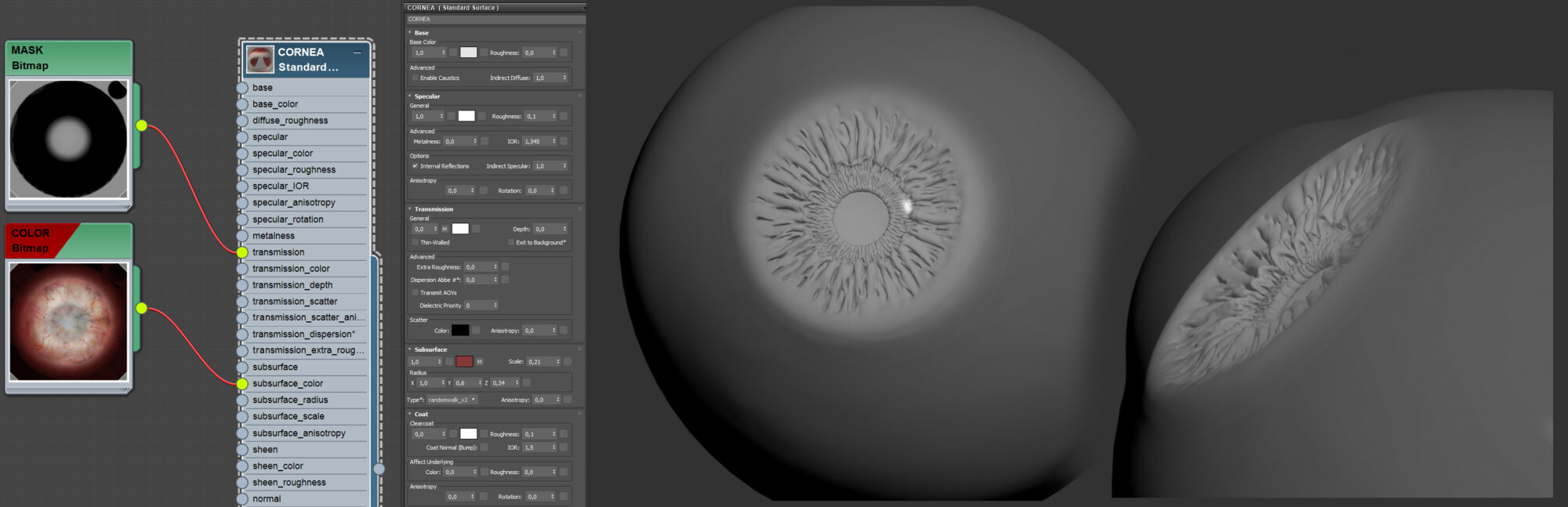Open the Base Color swatch
Image resolution: width=1568 pixels, height=507 pixels.
coord(468,53)
